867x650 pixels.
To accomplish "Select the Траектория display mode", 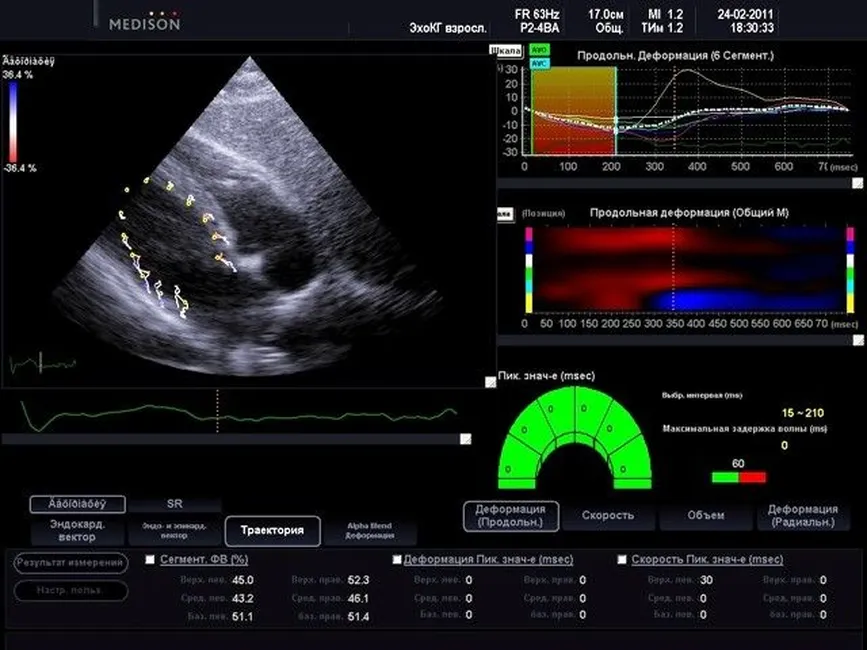I will pos(272,530).
